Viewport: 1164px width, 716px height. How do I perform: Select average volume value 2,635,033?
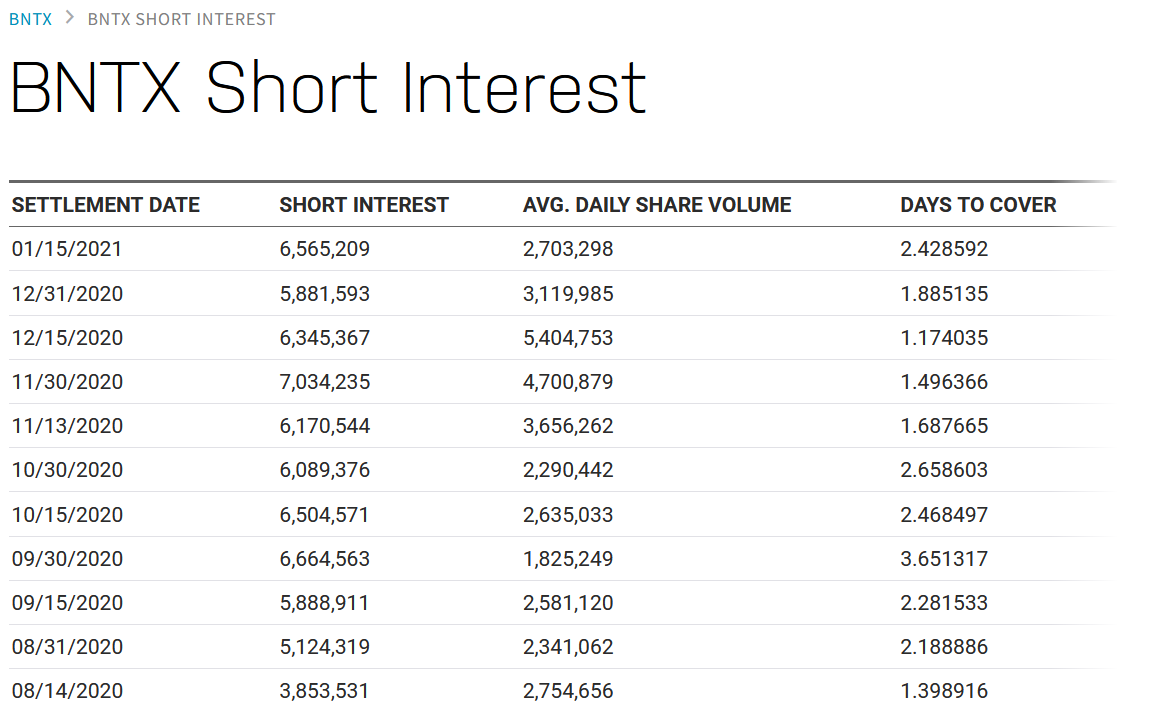point(568,515)
